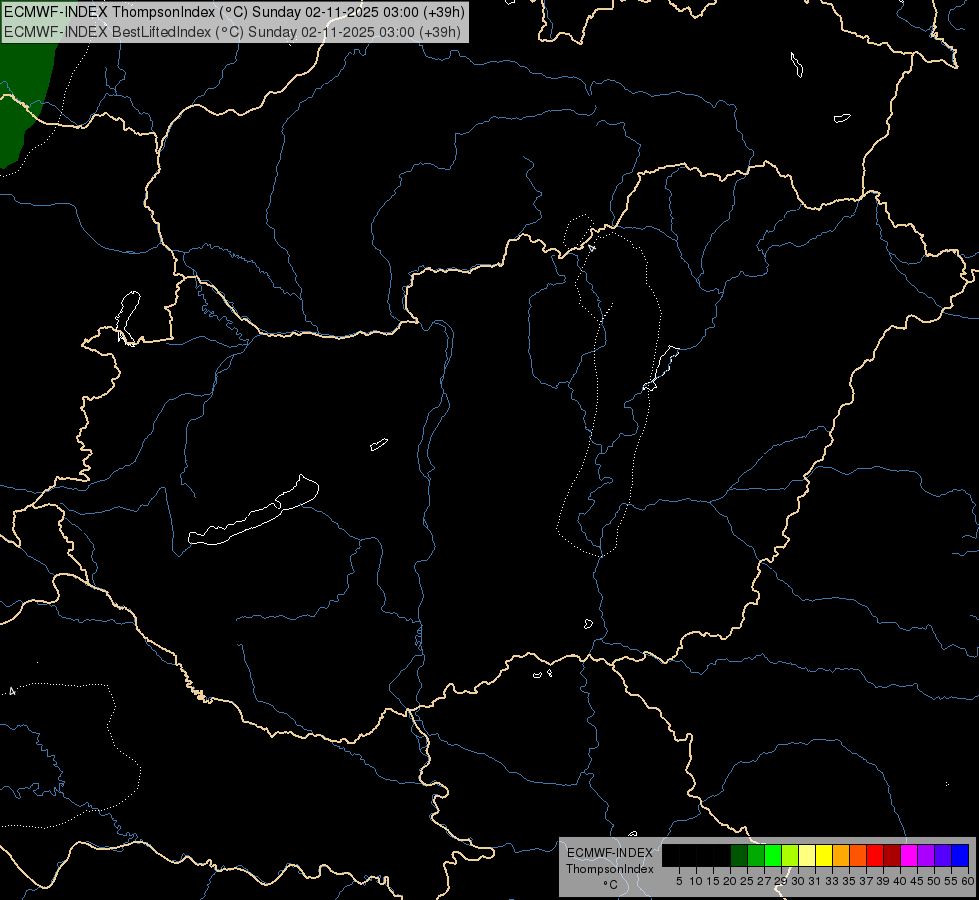Screen dimensions: 979x900
Task: Click the blue 55-60 legend swatch
Action: tap(960, 855)
